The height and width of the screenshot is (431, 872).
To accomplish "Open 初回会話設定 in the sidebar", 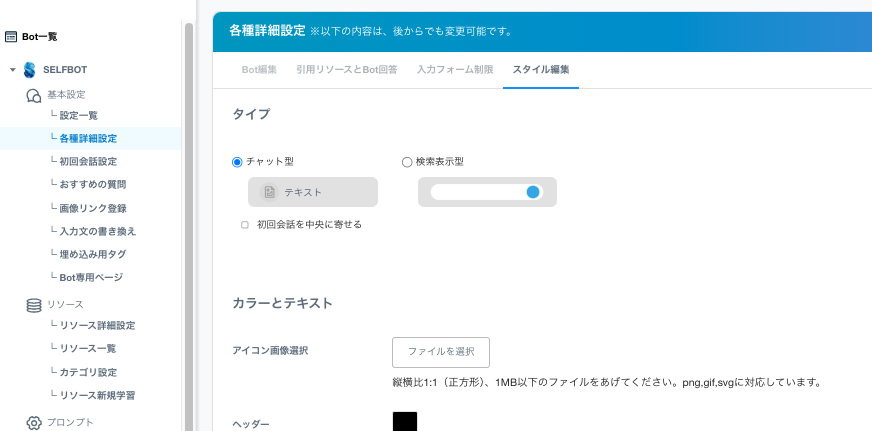I will [x=88, y=161].
